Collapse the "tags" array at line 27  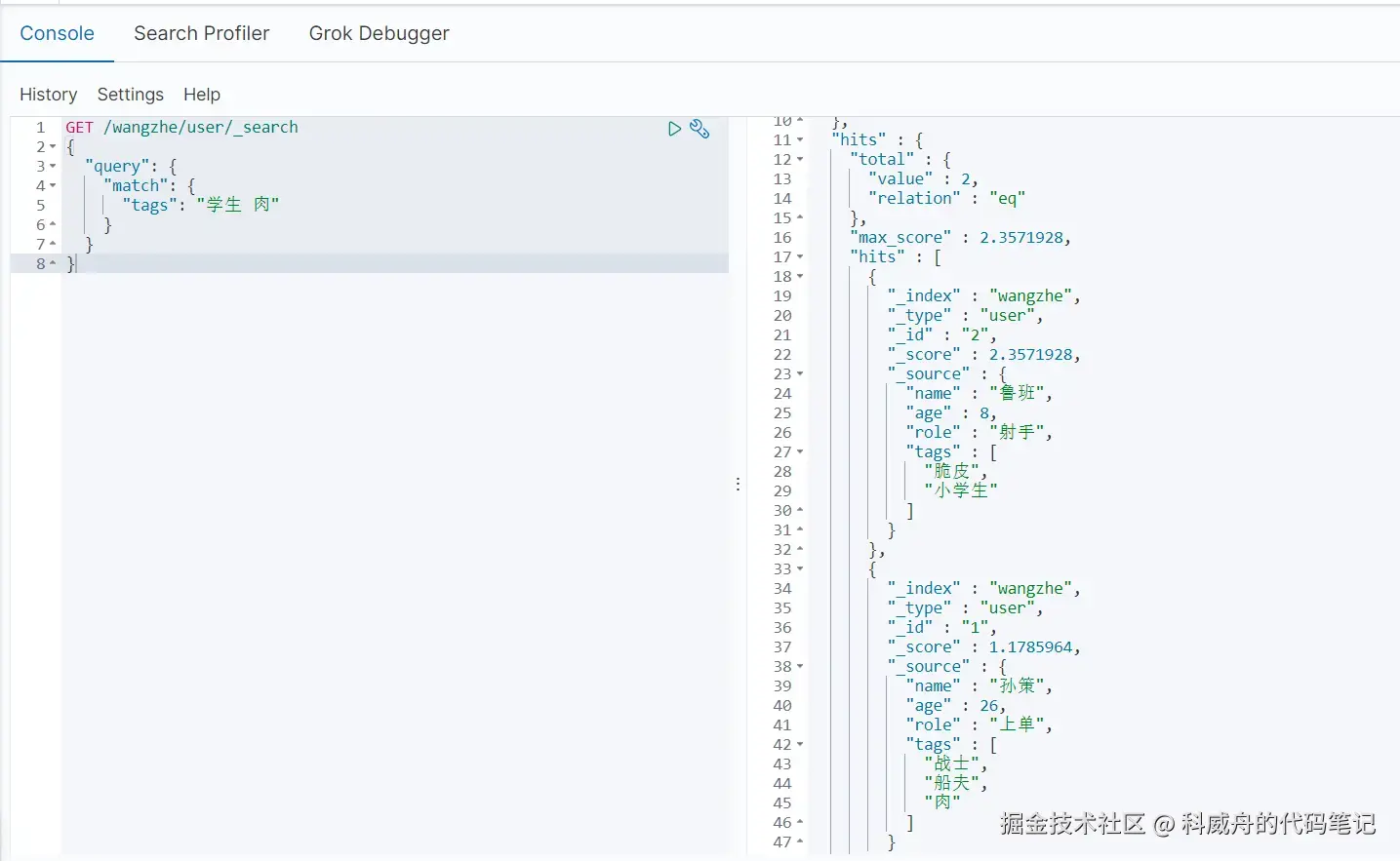coord(800,452)
